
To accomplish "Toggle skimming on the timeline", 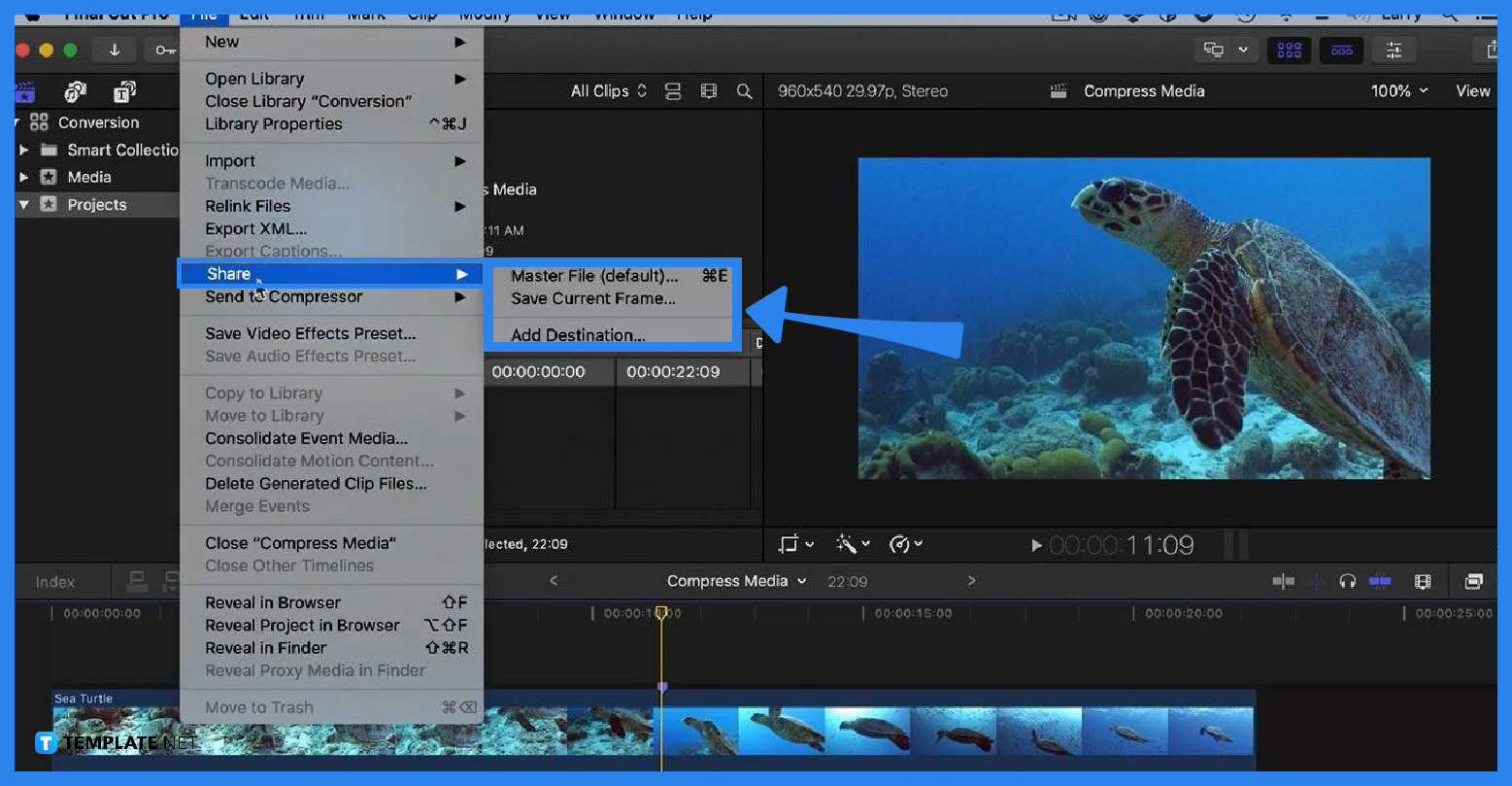I will click(x=1316, y=581).
